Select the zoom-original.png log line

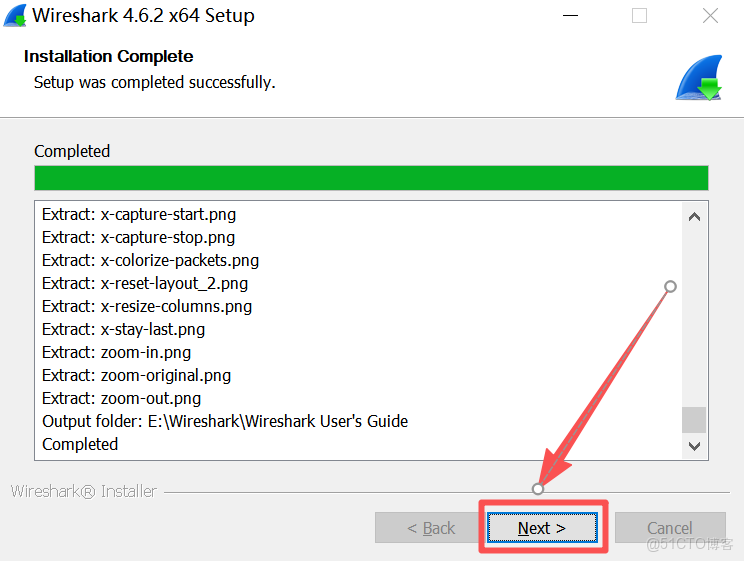(x=136, y=375)
